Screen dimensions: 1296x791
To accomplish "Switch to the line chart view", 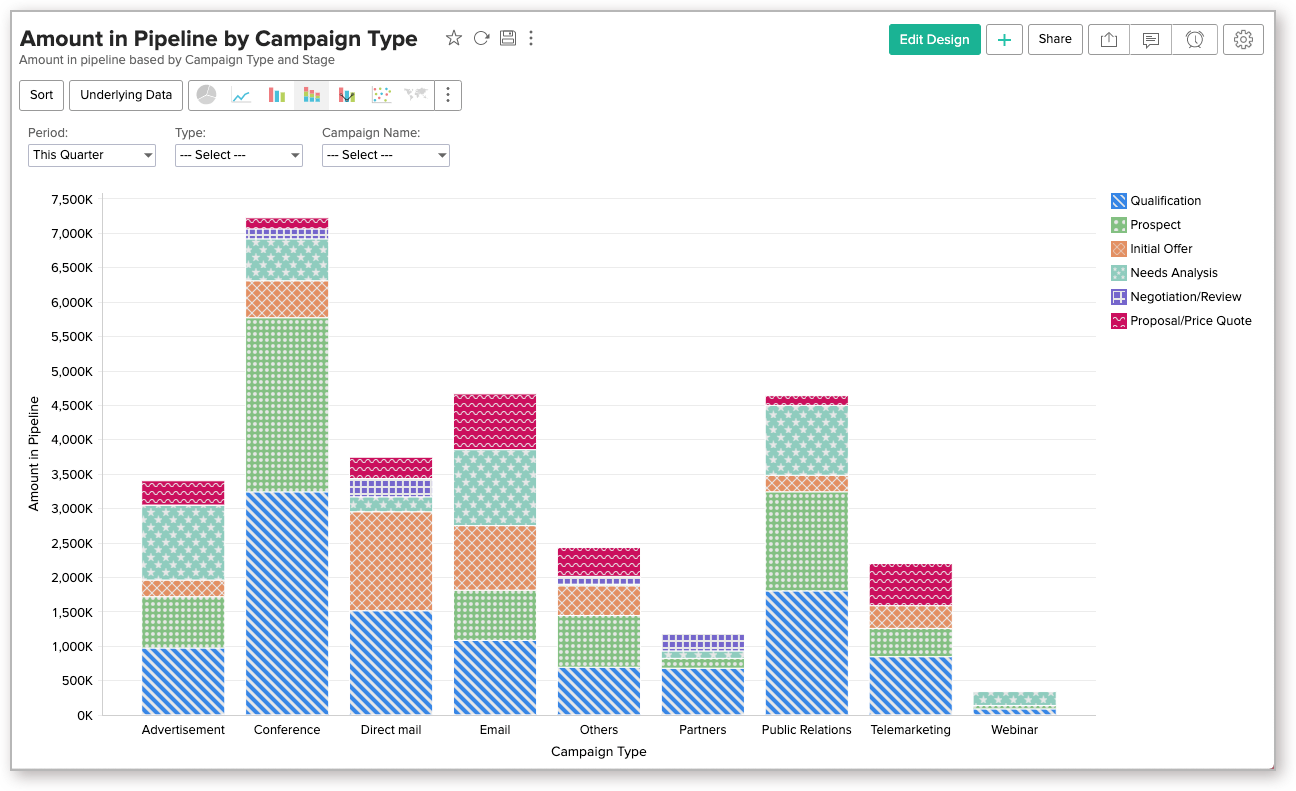I will 241,95.
